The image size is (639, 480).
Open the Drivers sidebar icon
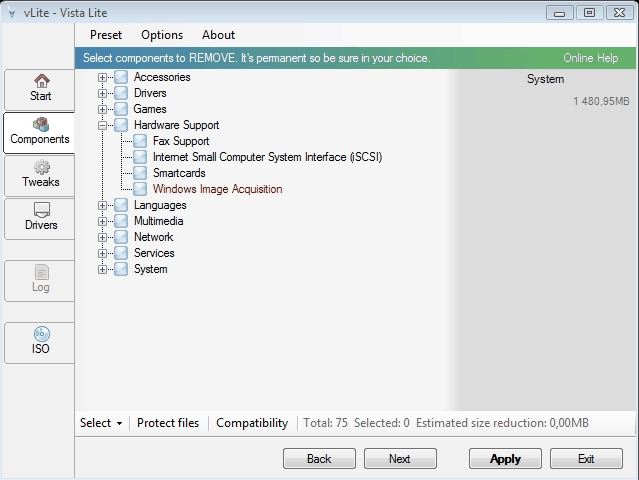[42, 210]
